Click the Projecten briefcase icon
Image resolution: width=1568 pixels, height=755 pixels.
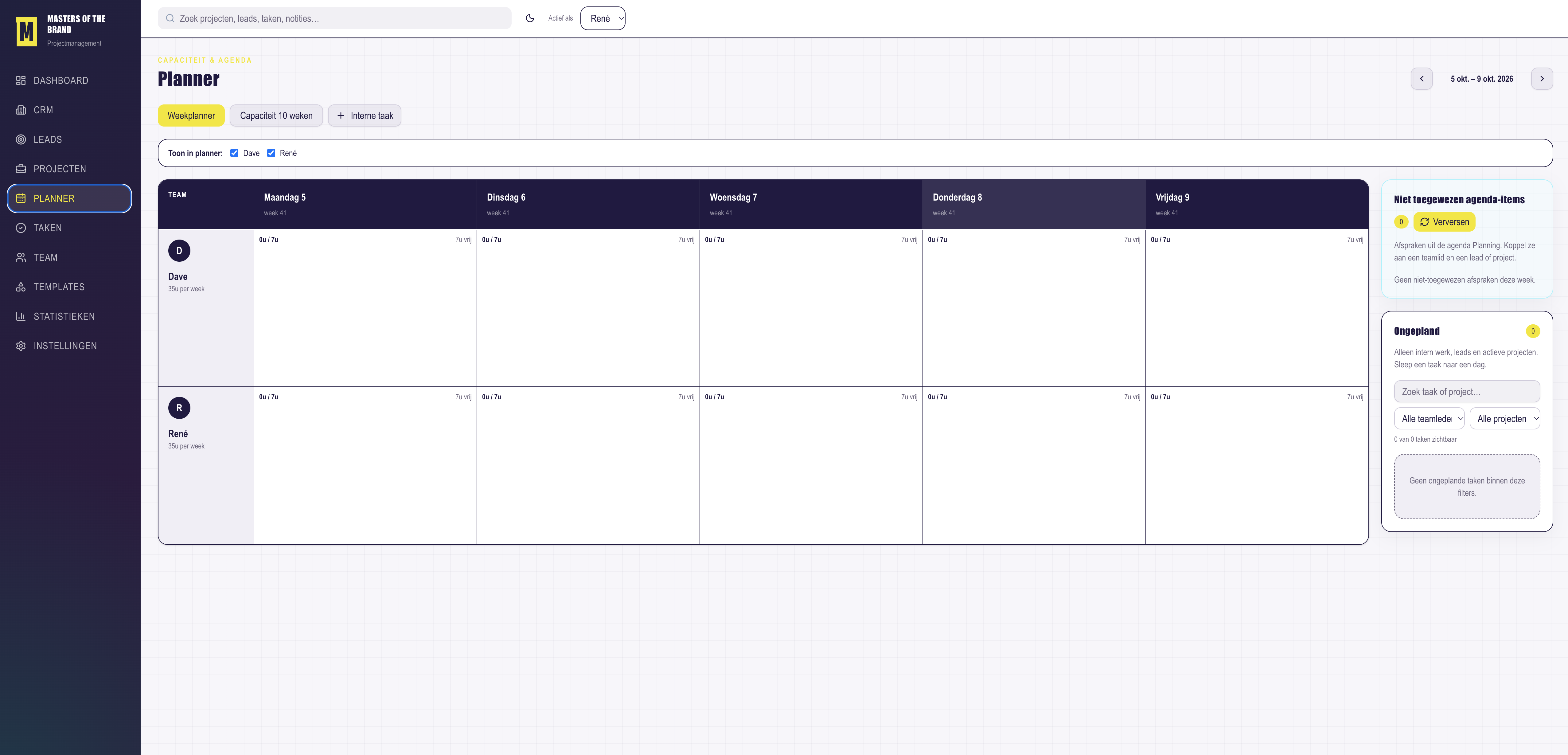(x=21, y=169)
